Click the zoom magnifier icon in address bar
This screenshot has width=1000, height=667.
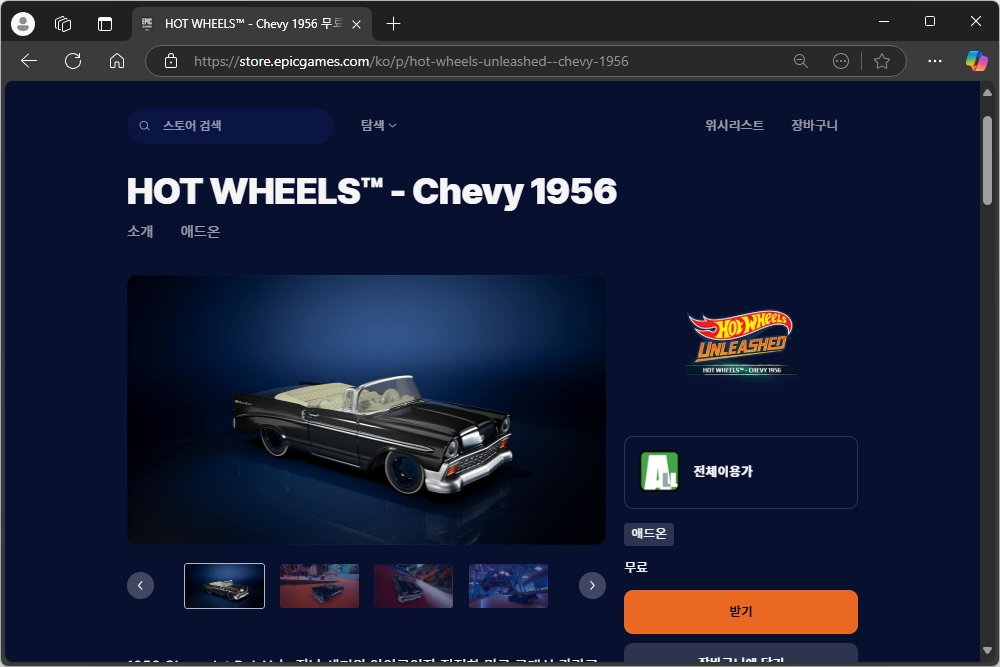point(800,61)
